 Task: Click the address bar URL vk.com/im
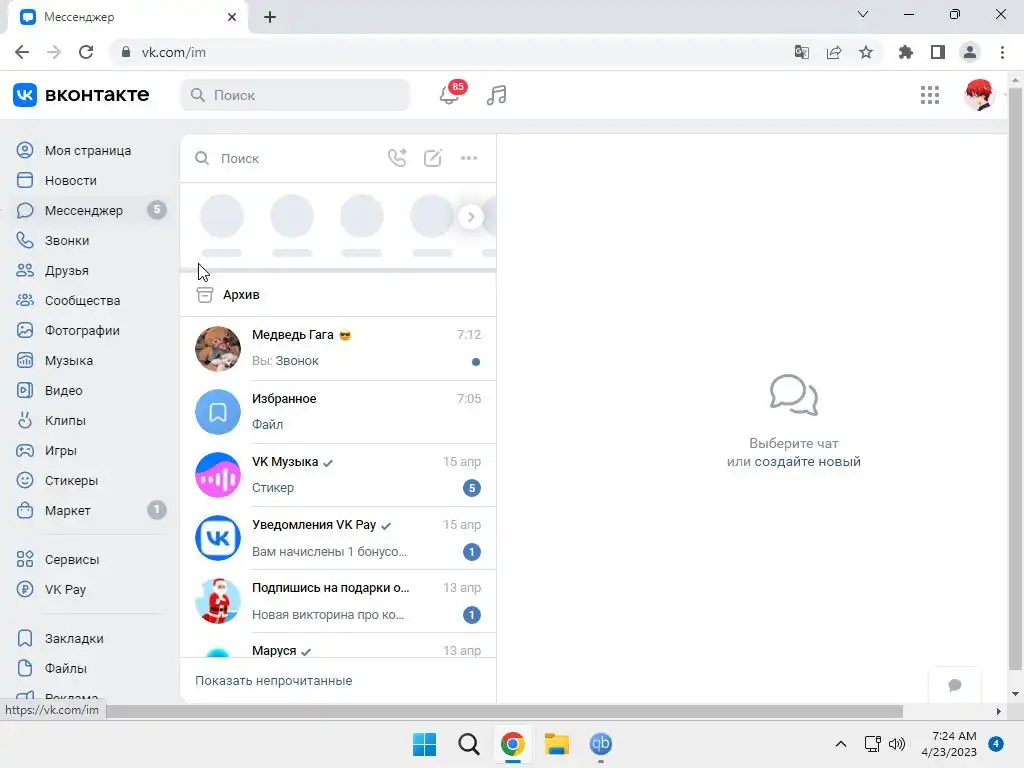pyautogui.click(x=174, y=52)
